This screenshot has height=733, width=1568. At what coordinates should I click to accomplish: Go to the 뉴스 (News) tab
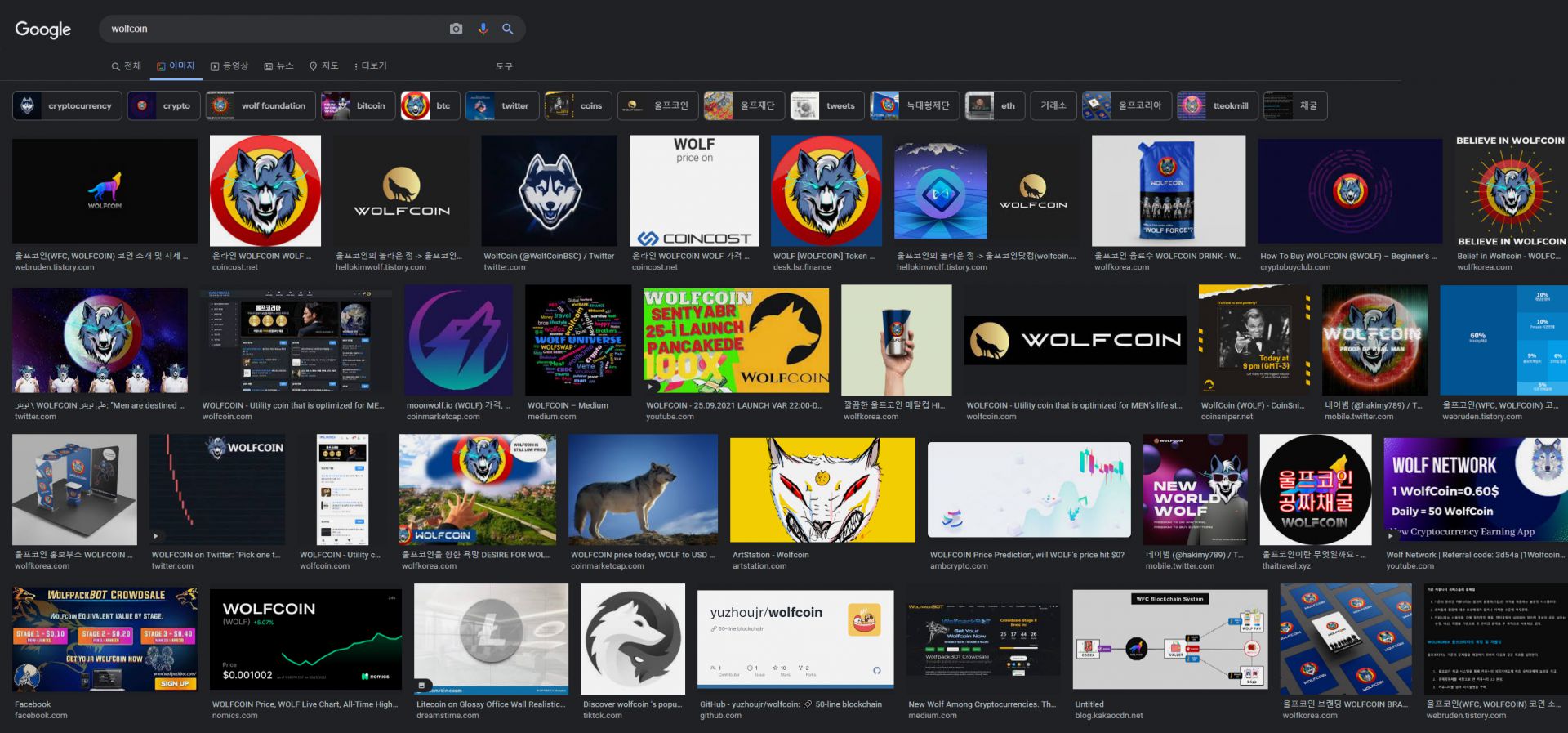[x=278, y=66]
